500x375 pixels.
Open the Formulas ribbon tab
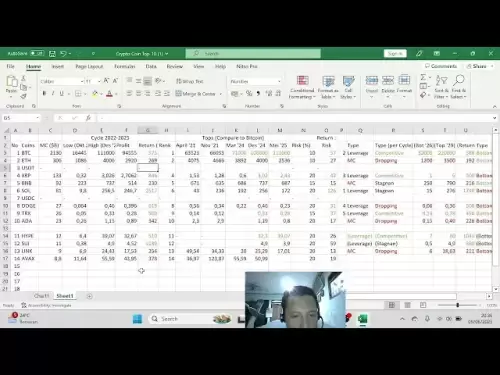125,66
